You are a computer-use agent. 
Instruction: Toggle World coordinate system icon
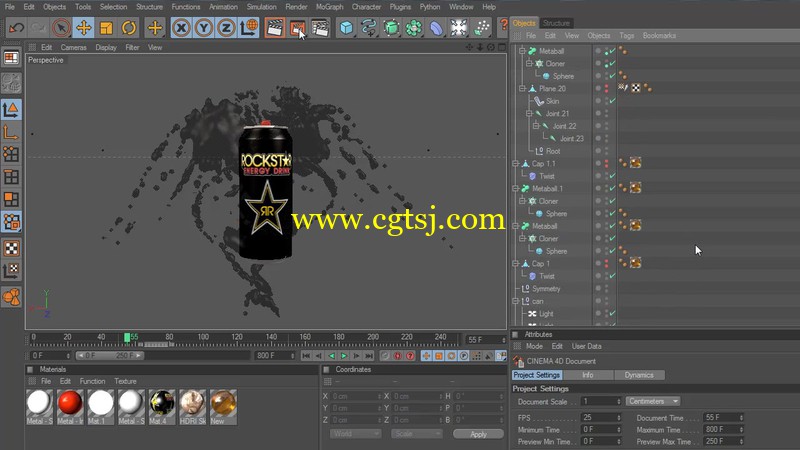[249, 28]
